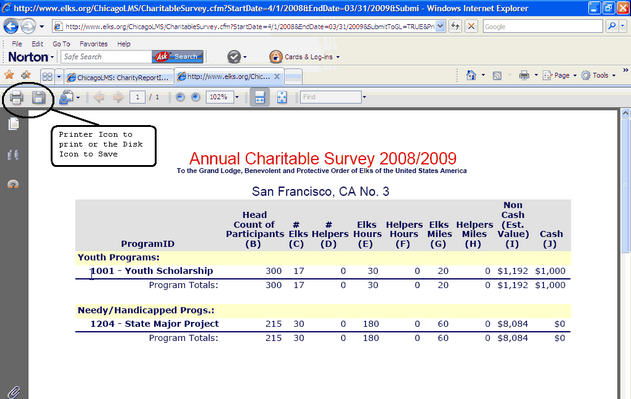Open the attachments paperclip icon

click(x=14, y=392)
